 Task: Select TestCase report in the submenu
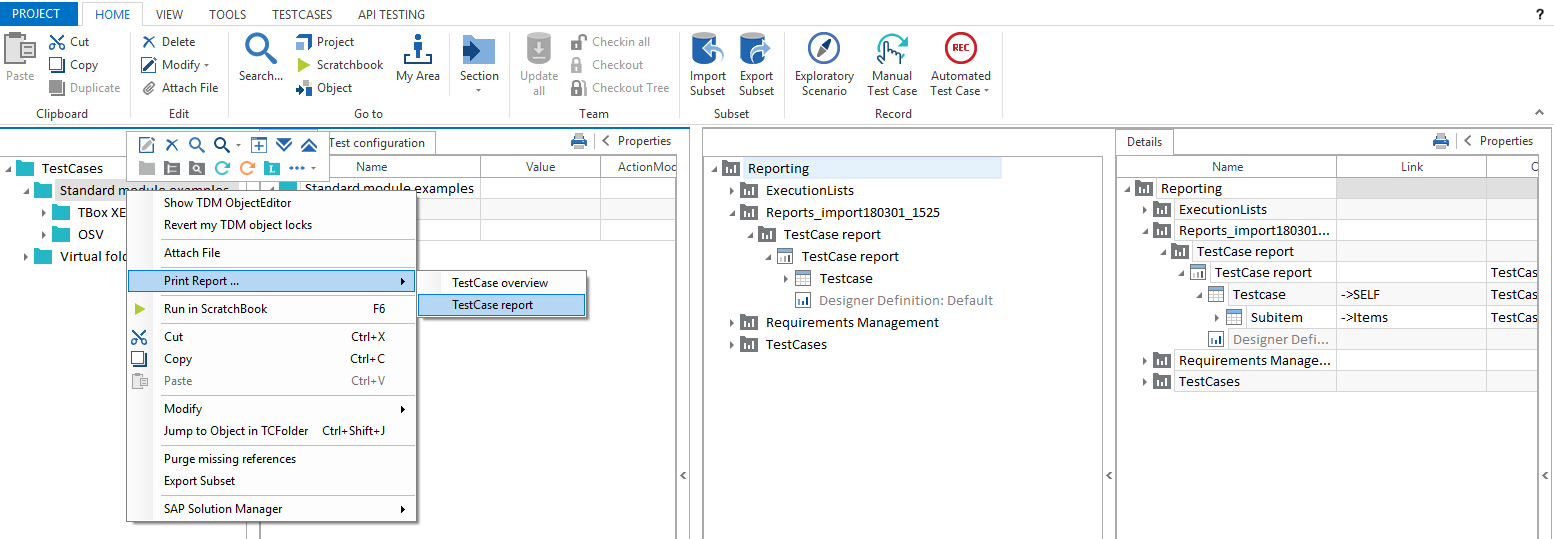(x=500, y=305)
